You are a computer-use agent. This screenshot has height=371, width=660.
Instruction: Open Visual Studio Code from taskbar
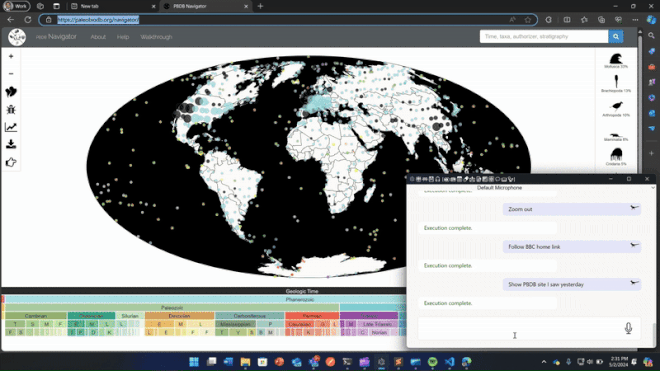[449, 362]
